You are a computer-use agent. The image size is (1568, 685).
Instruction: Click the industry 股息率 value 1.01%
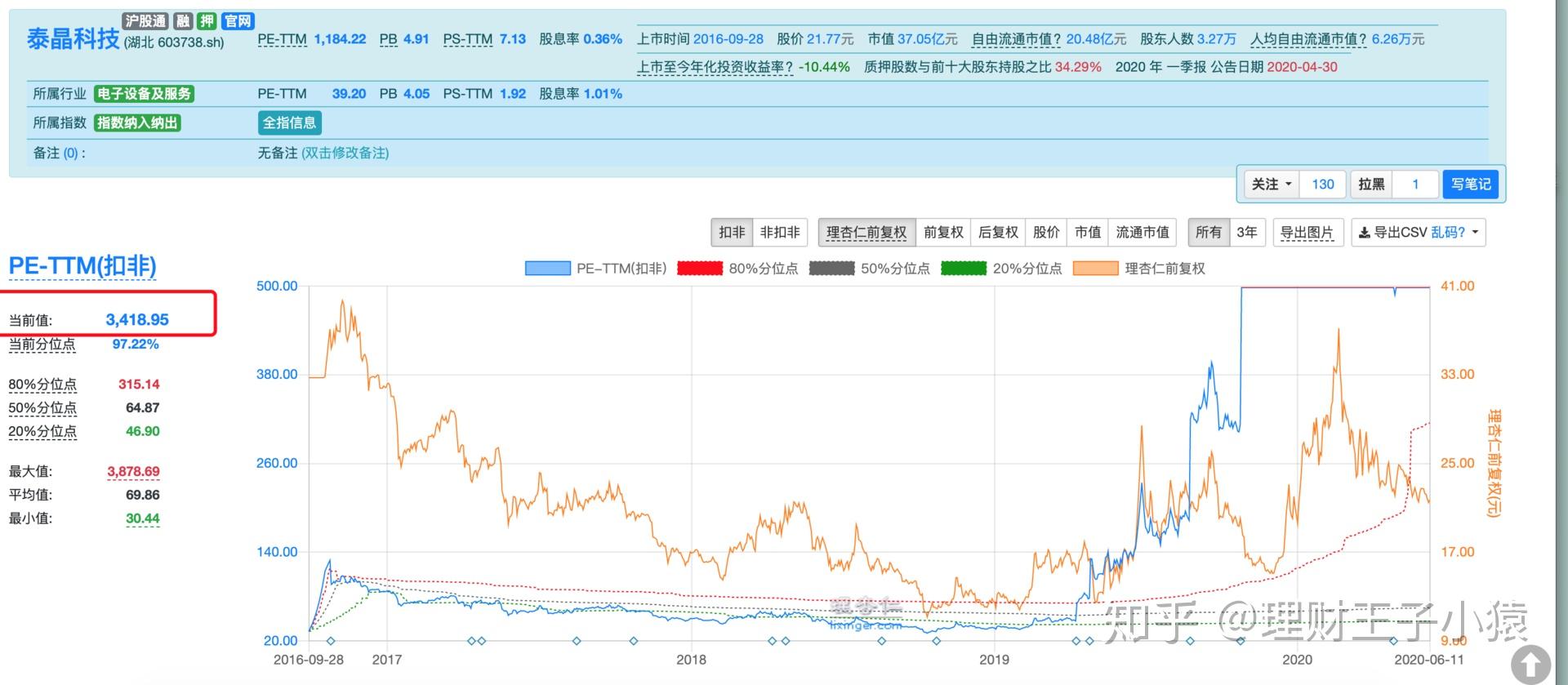click(603, 94)
